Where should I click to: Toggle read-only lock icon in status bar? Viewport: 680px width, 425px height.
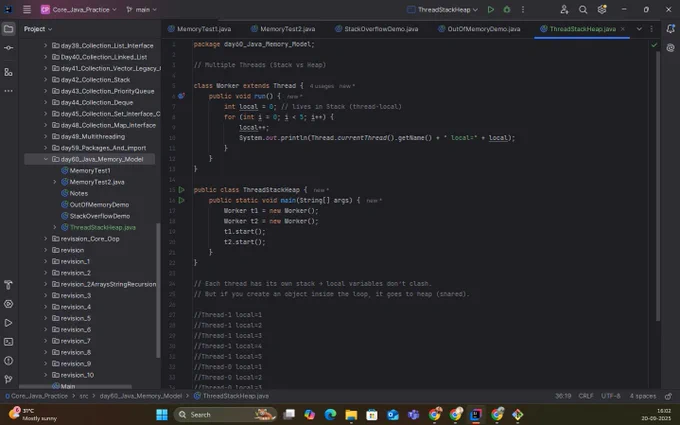click(668, 396)
